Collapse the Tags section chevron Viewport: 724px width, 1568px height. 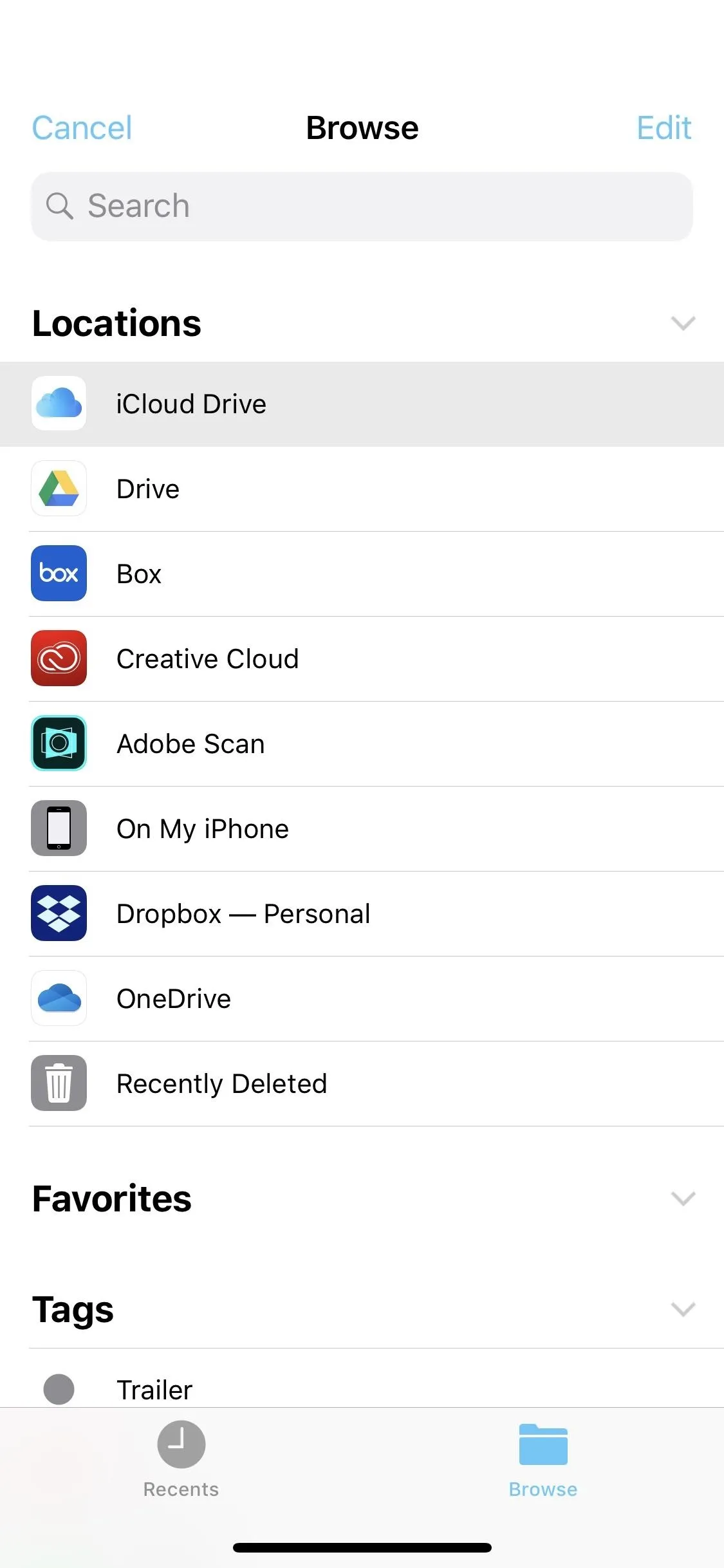pos(683,1309)
